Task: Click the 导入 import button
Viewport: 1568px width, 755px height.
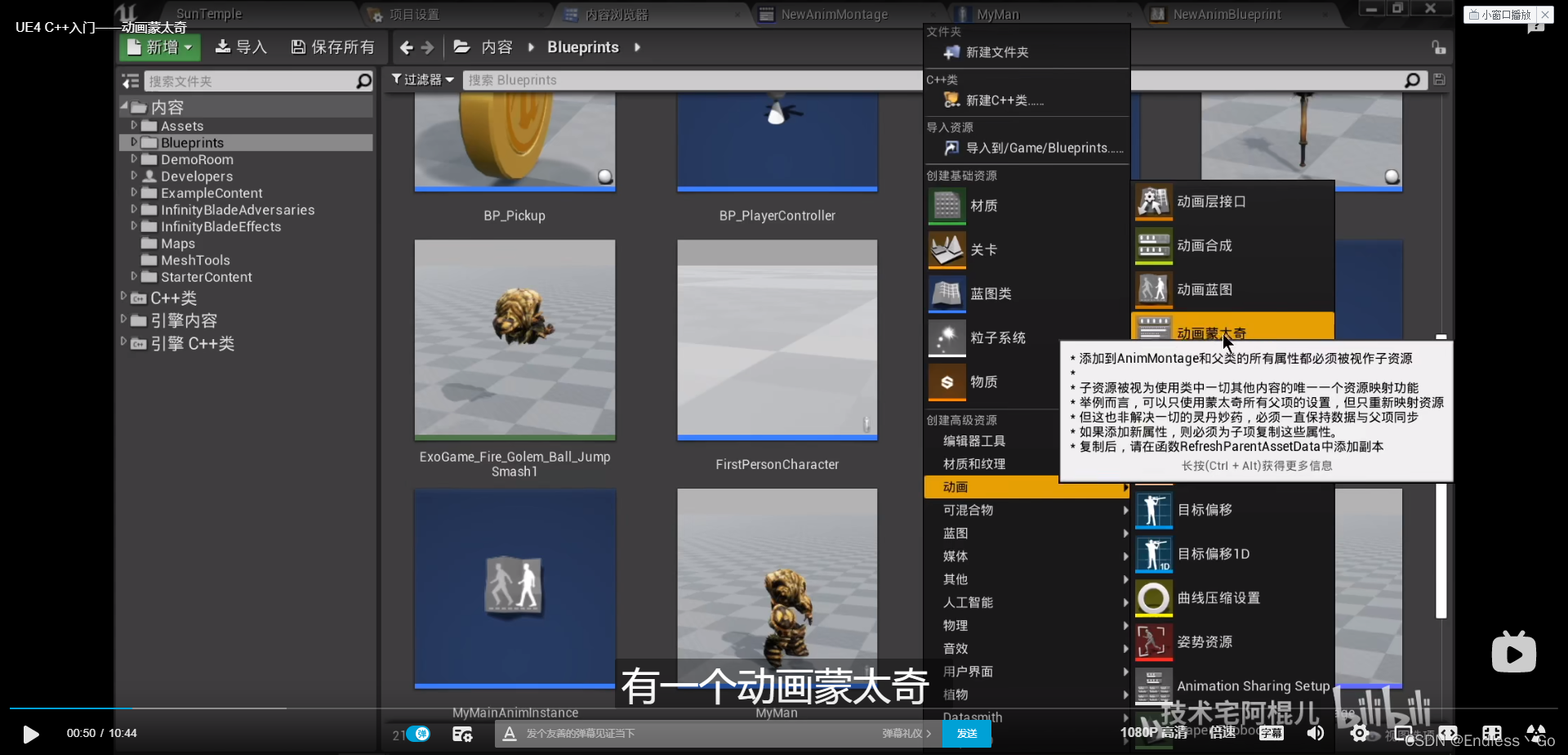Action: [x=241, y=47]
